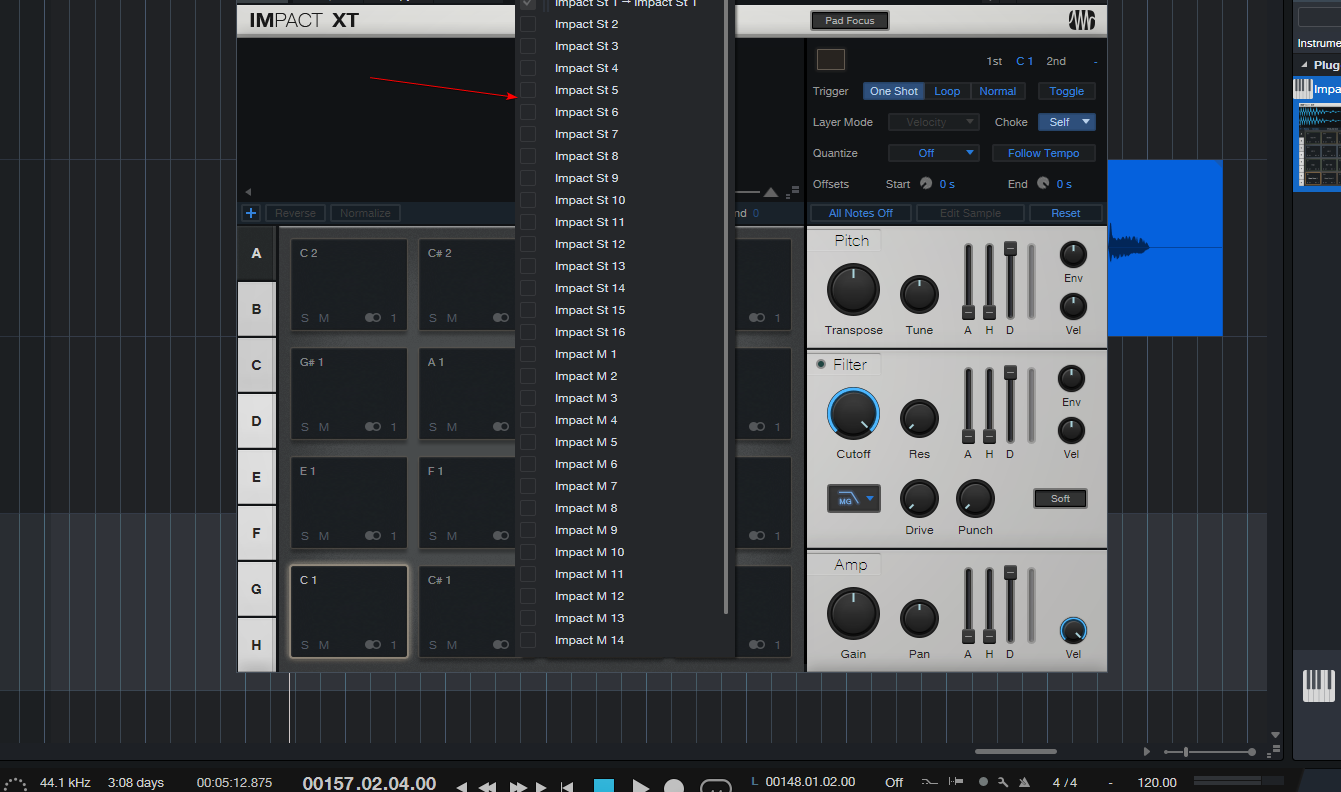The width and height of the screenshot is (1341, 792).
Task: Check the Impact St 2 output checkbox
Action: click(528, 24)
